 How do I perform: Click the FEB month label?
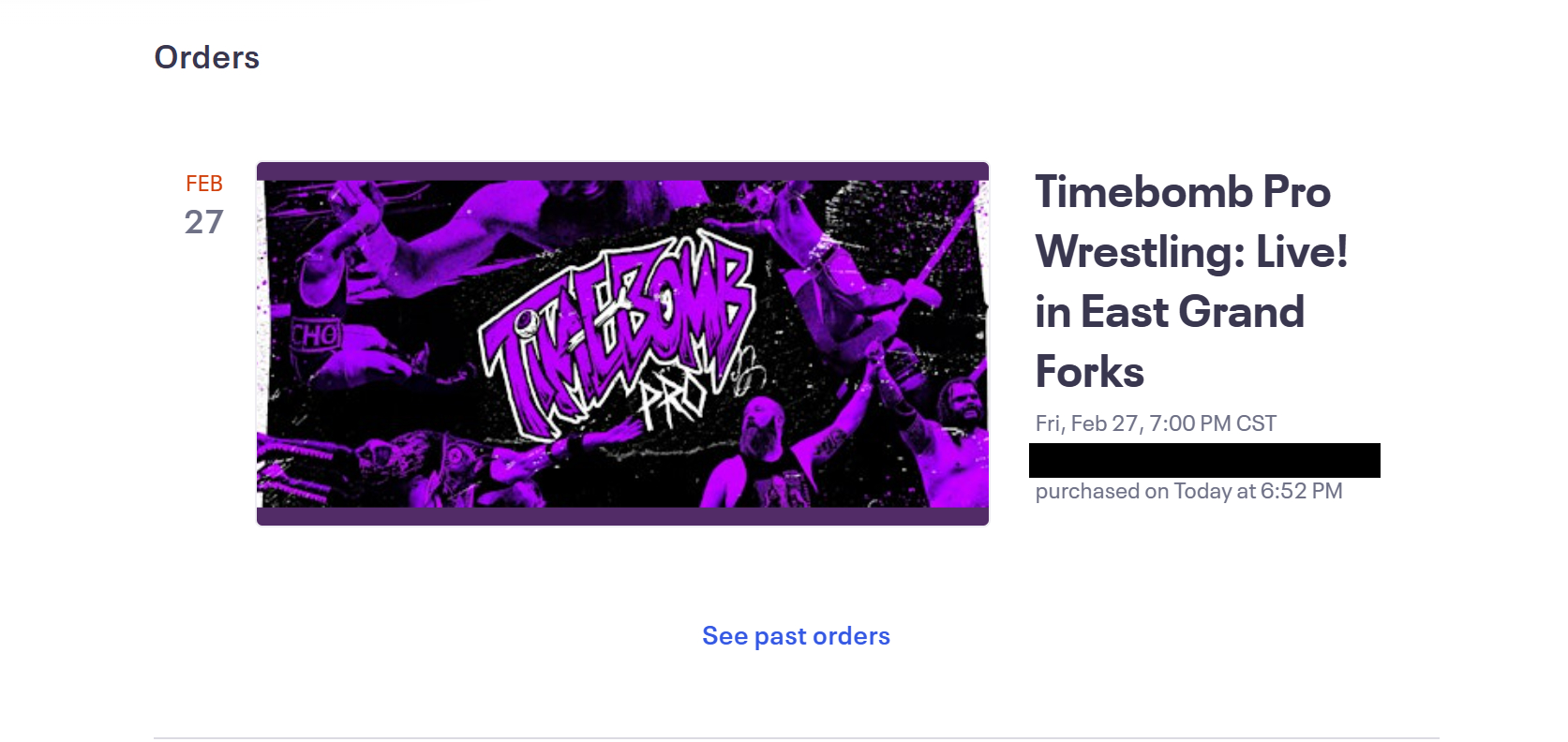coord(204,184)
